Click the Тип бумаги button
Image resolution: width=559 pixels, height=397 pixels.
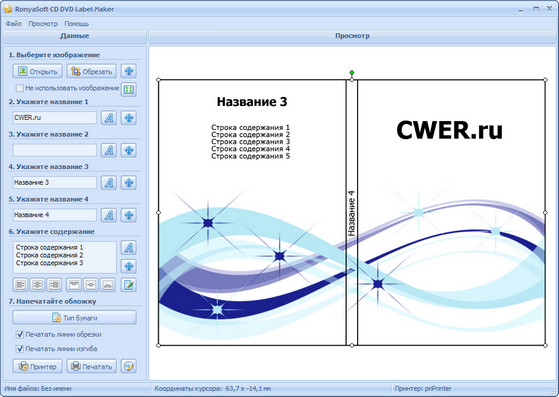[75, 318]
